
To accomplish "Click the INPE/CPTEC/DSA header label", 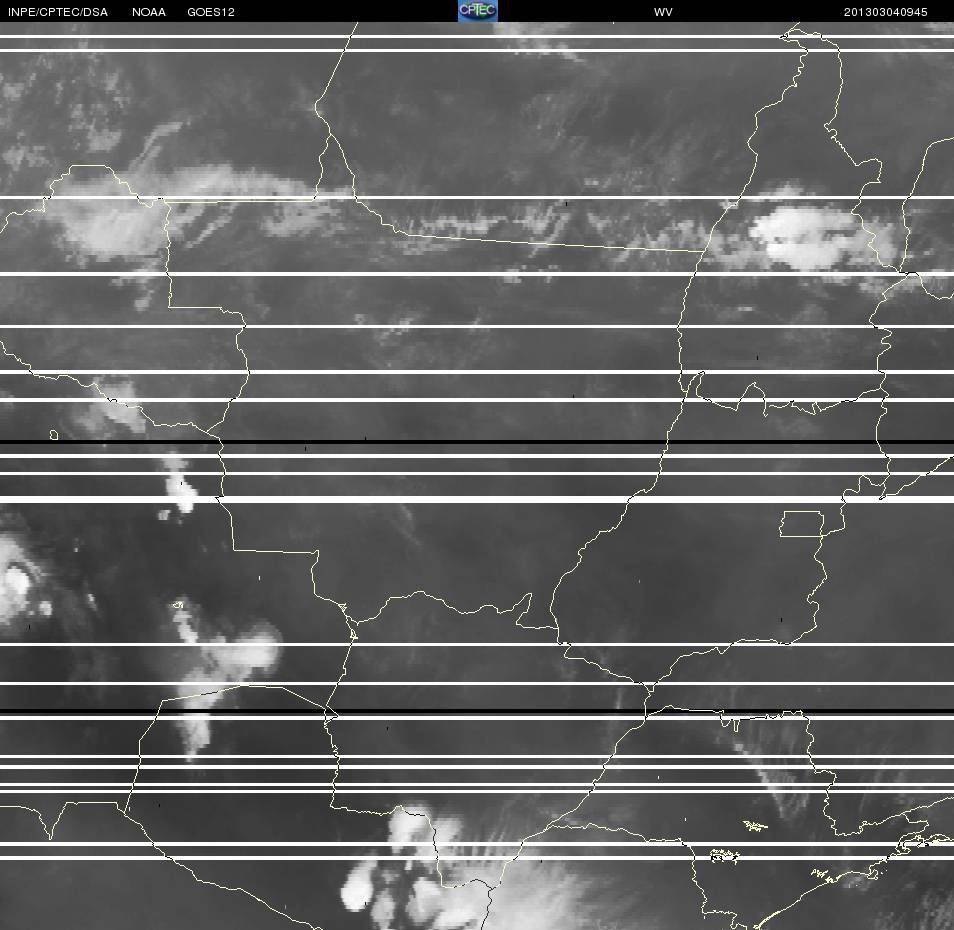I will (58, 12).
